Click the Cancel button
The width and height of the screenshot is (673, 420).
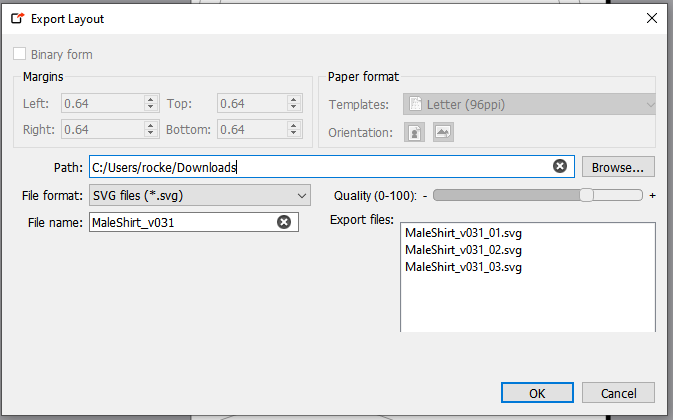point(618,393)
